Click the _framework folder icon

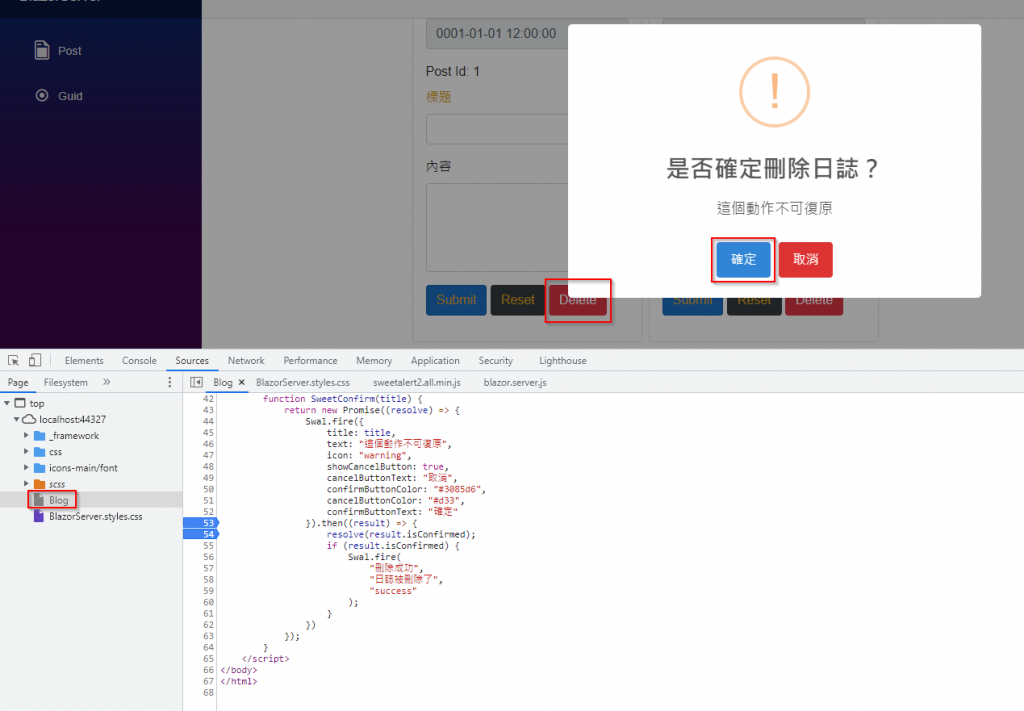point(40,435)
